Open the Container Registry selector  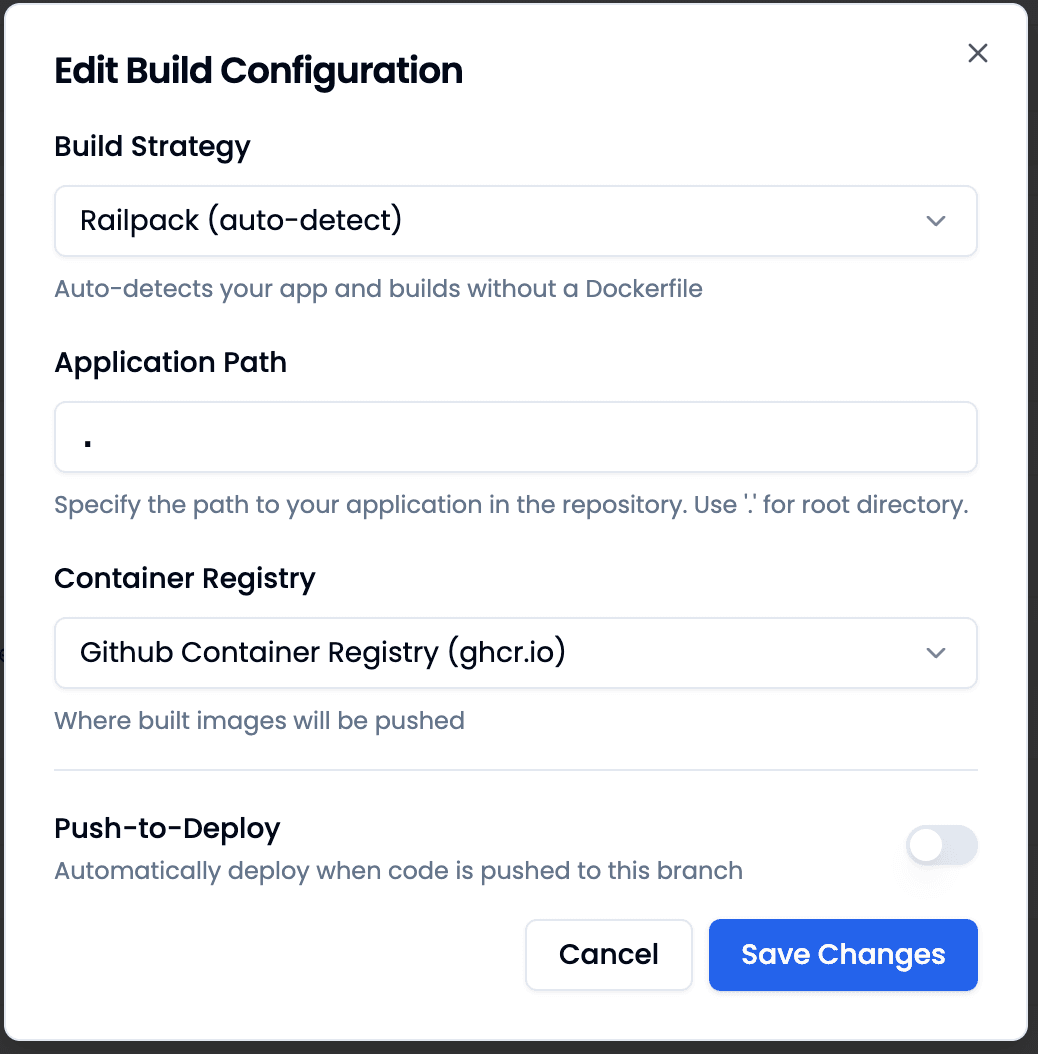click(515, 653)
